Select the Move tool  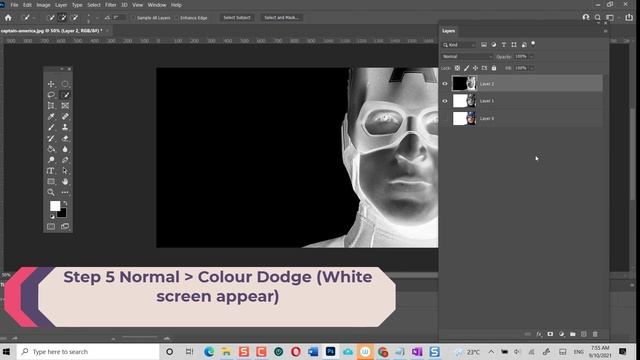(51, 84)
